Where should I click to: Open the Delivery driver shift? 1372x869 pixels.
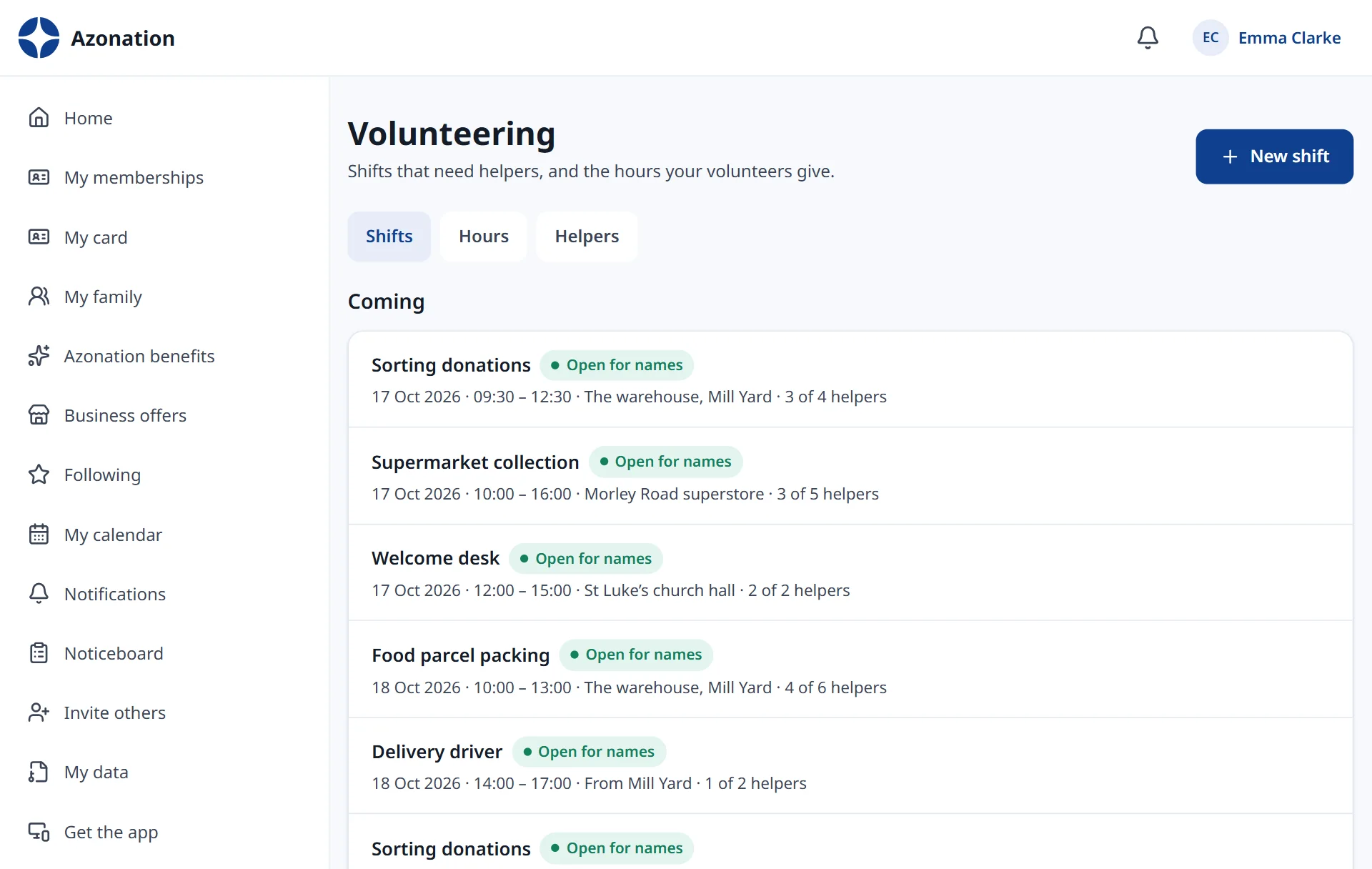pyautogui.click(x=850, y=766)
